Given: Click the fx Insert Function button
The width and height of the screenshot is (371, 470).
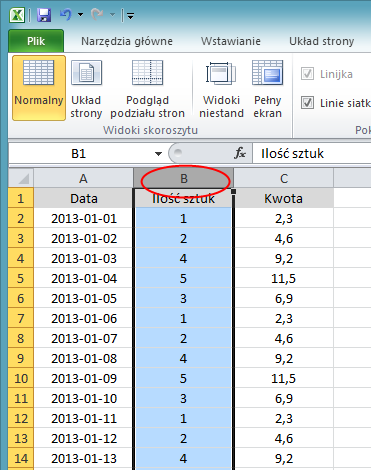Looking at the screenshot, I should tap(240, 153).
